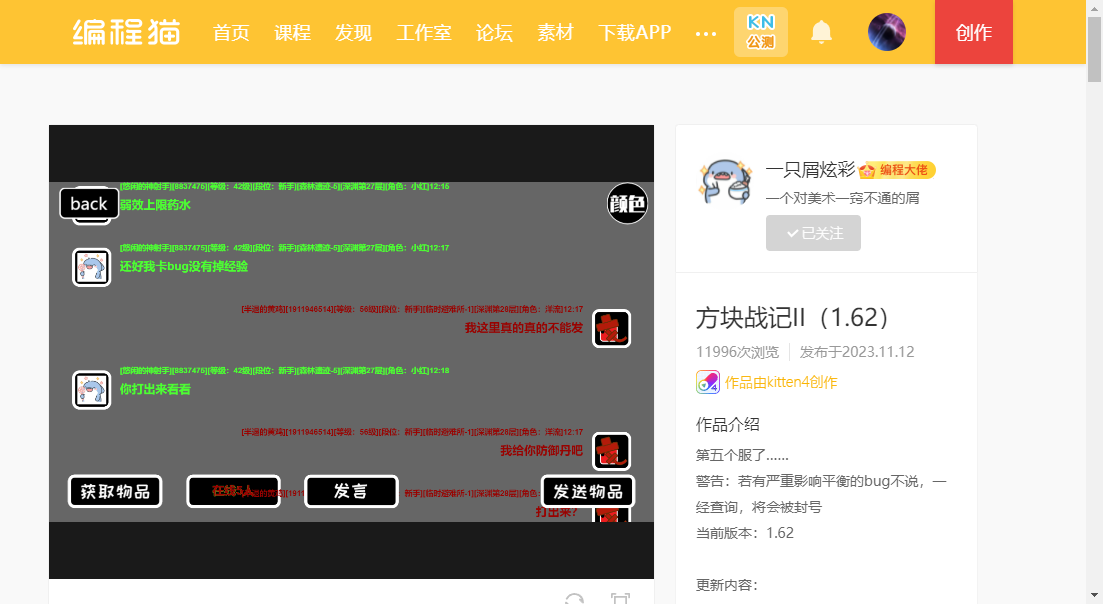Select 素材 in the navigation bar

tap(555, 32)
